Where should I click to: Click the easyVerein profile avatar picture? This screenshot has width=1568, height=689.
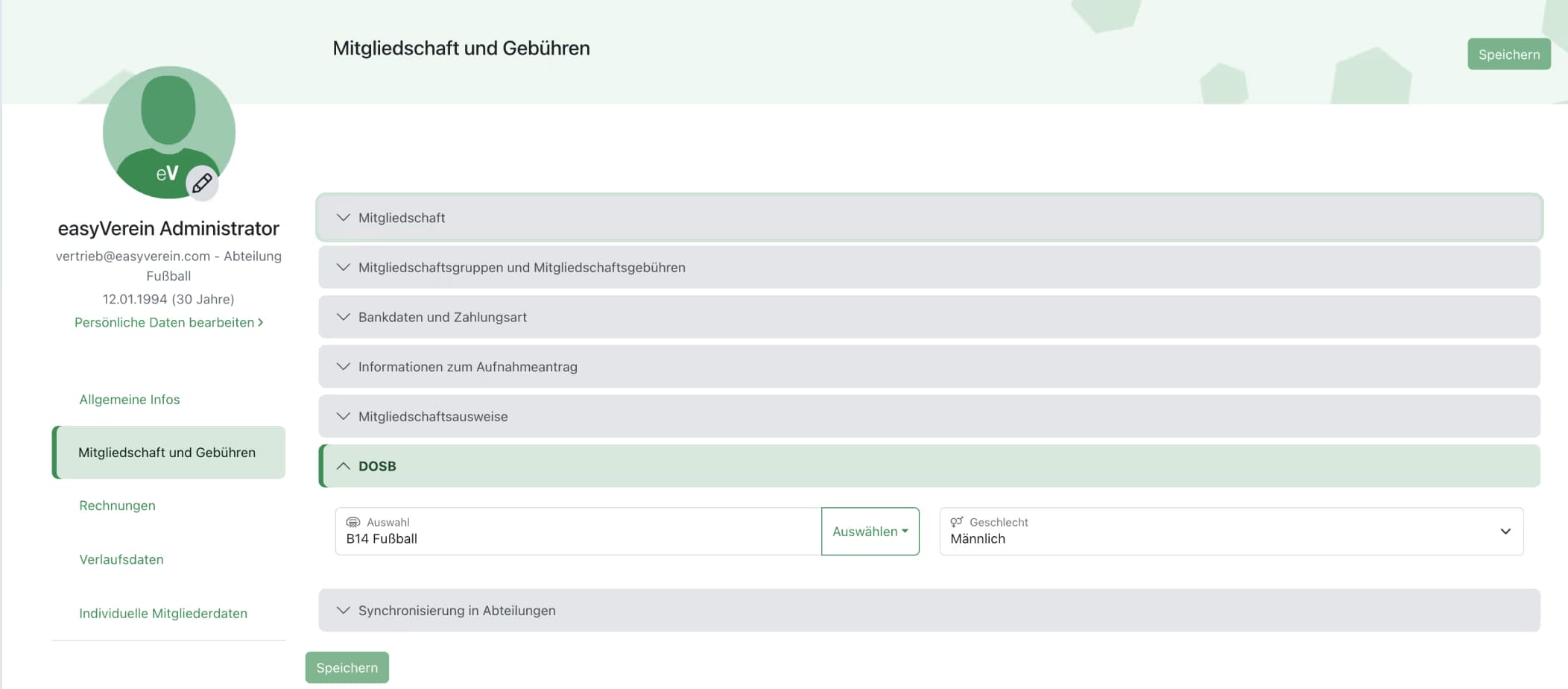(x=169, y=133)
